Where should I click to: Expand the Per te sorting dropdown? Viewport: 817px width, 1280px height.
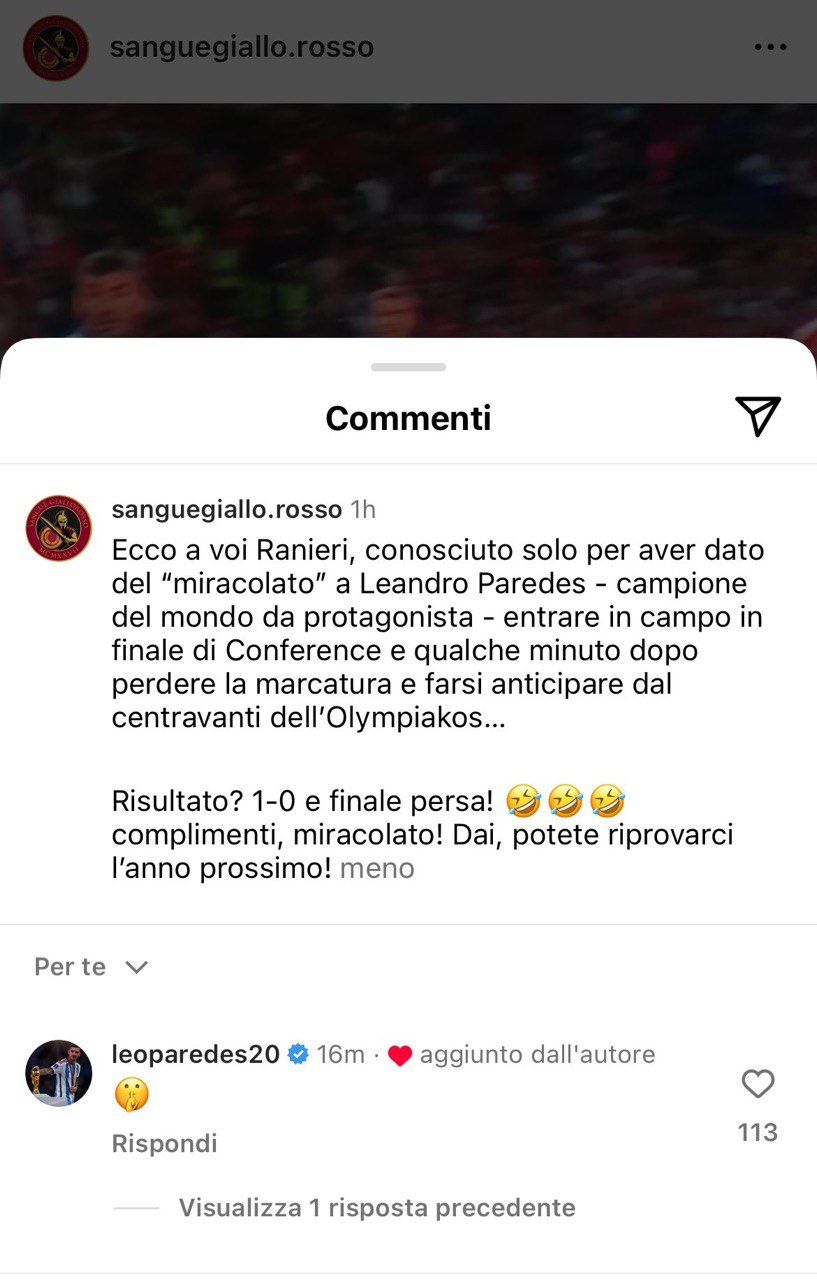(x=91, y=966)
